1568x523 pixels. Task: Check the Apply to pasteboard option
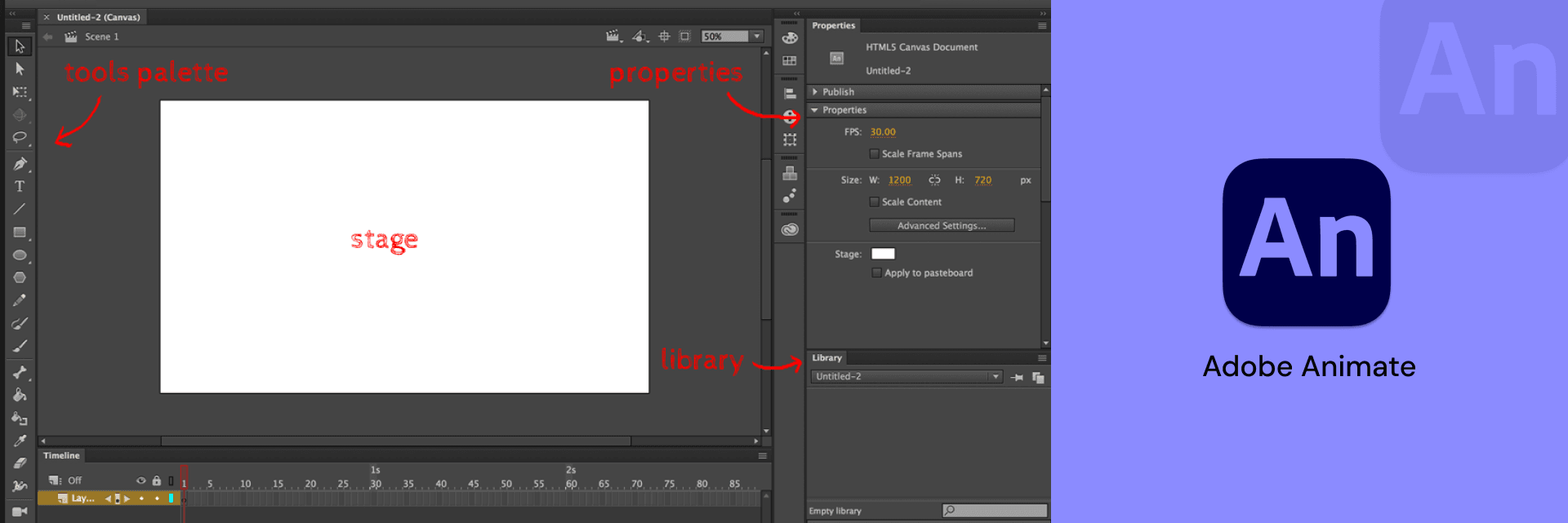click(877, 273)
